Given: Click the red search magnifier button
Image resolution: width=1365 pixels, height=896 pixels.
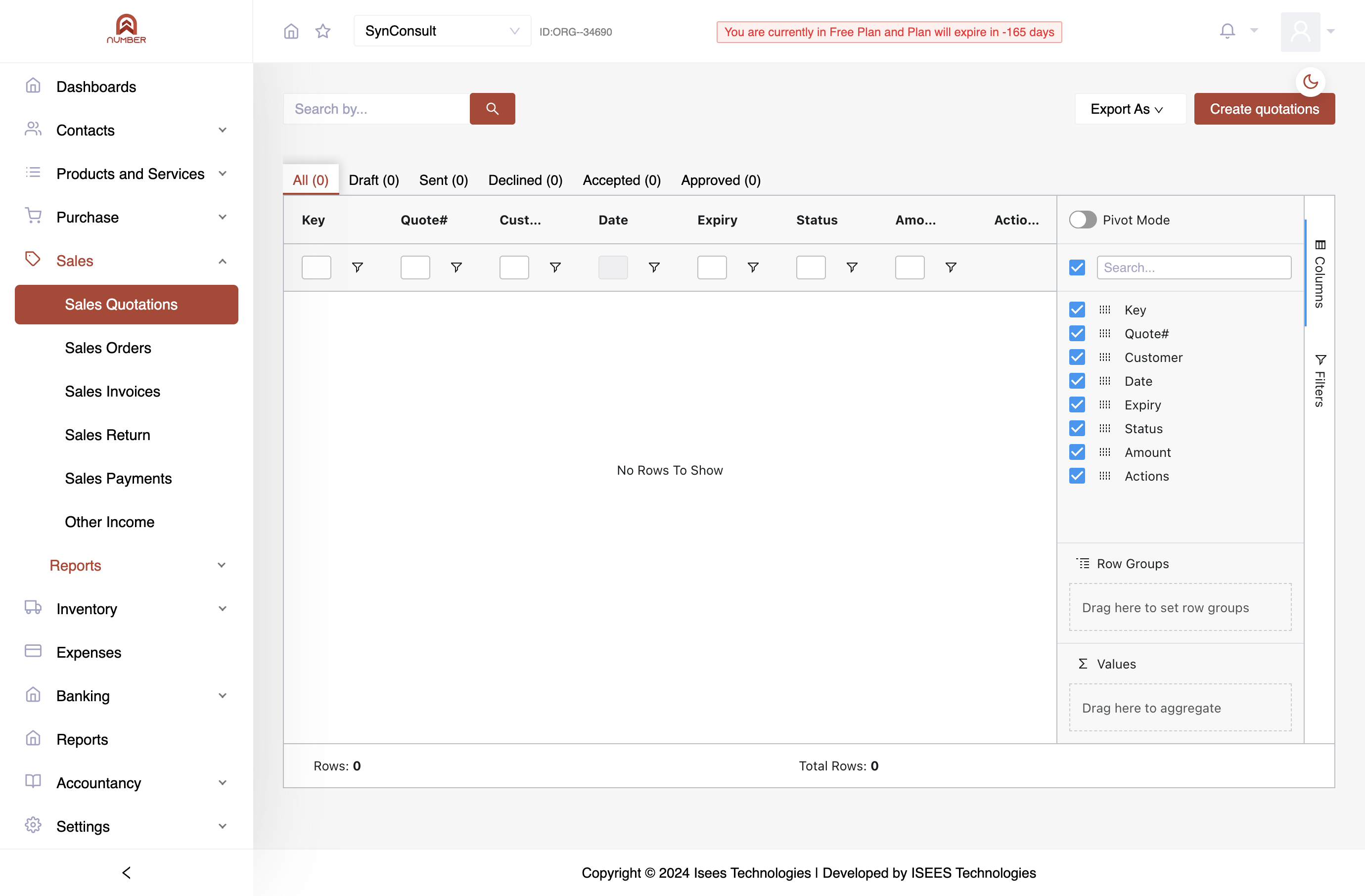Looking at the screenshot, I should tap(492, 109).
